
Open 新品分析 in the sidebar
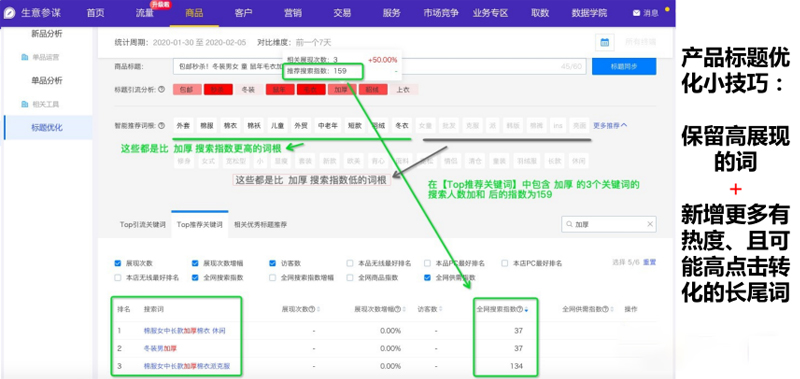pyautogui.click(x=47, y=34)
